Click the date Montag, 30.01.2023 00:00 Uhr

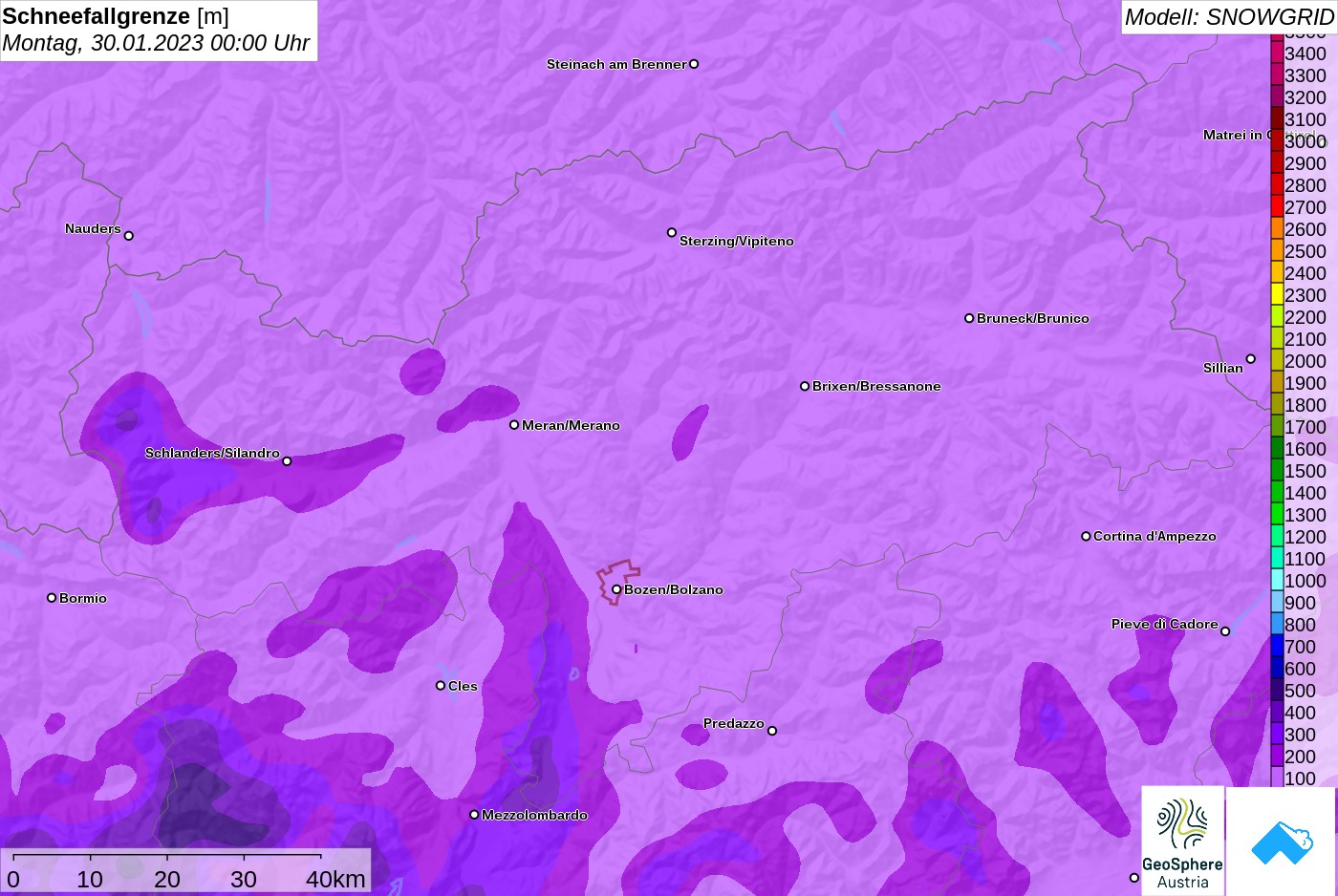(156, 43)
